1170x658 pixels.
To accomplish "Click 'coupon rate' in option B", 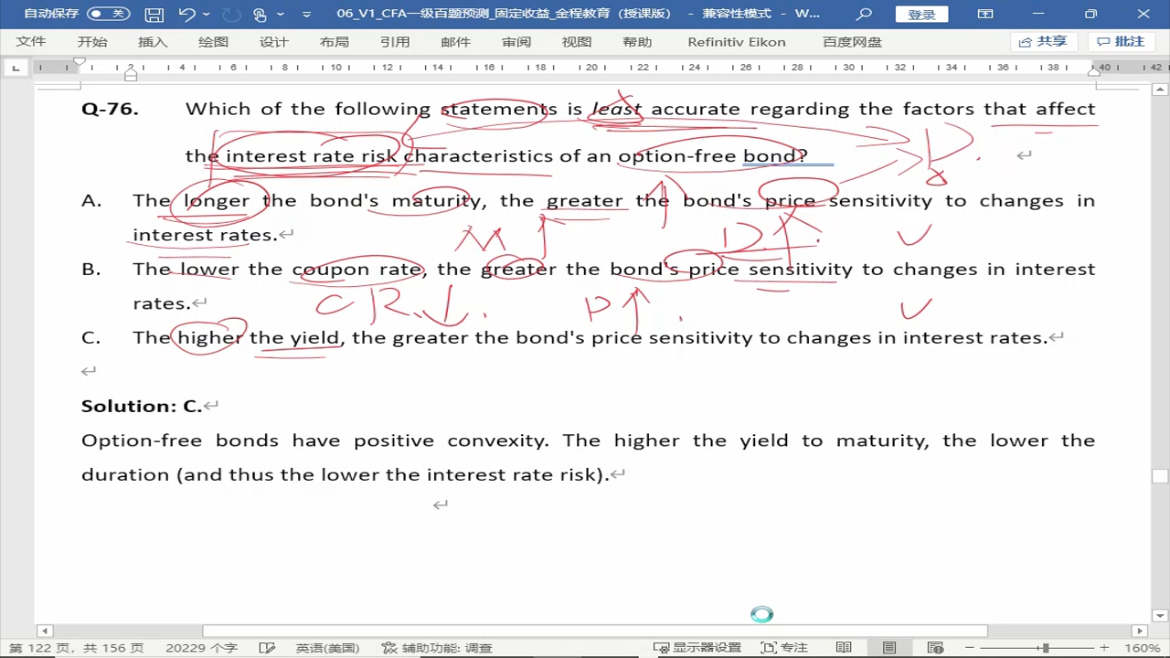I will [356, 269].
